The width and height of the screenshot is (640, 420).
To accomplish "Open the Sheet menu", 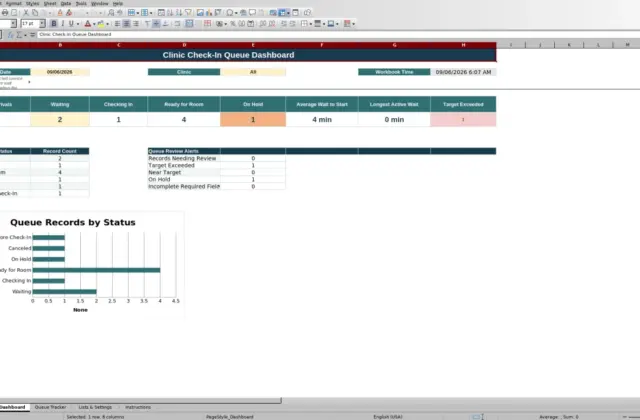I will click(x=50, y=3).
